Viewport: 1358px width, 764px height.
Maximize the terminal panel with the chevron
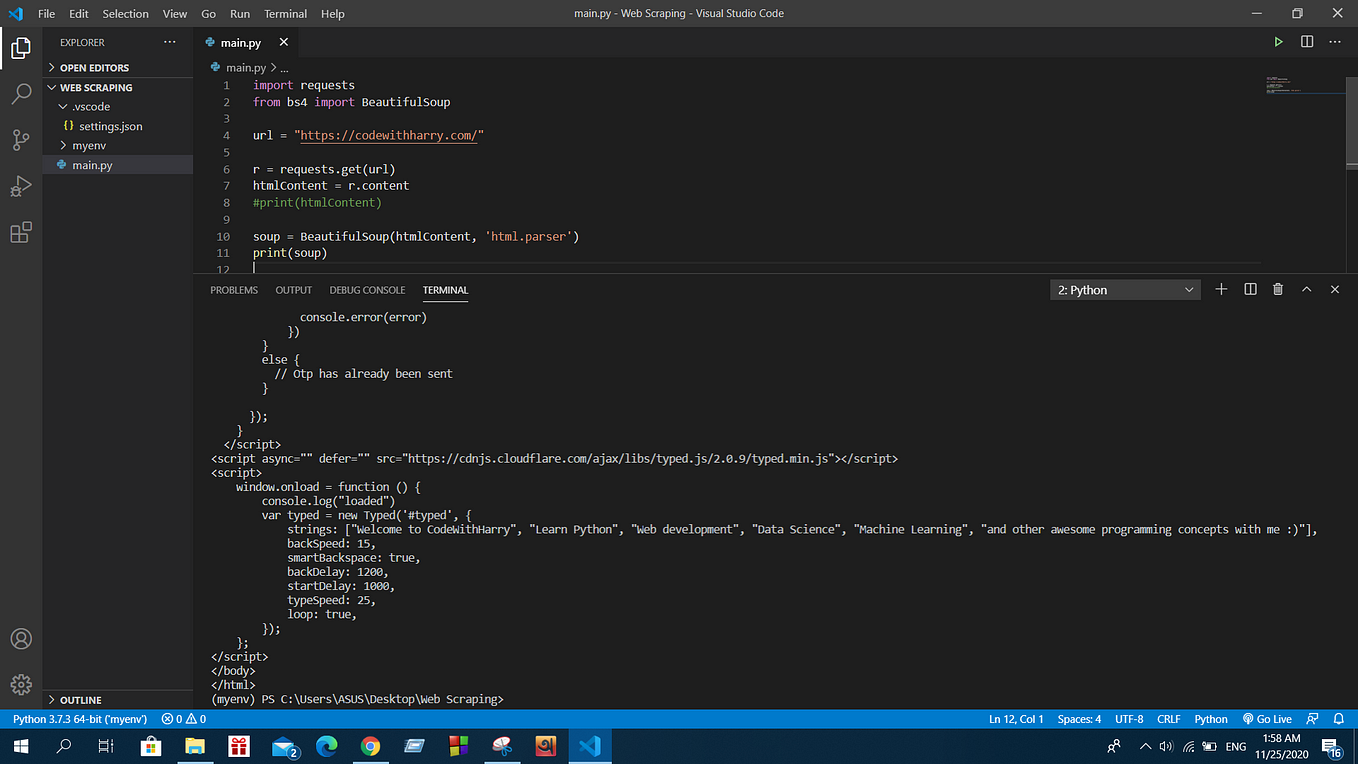click(x=1306, y=289)
